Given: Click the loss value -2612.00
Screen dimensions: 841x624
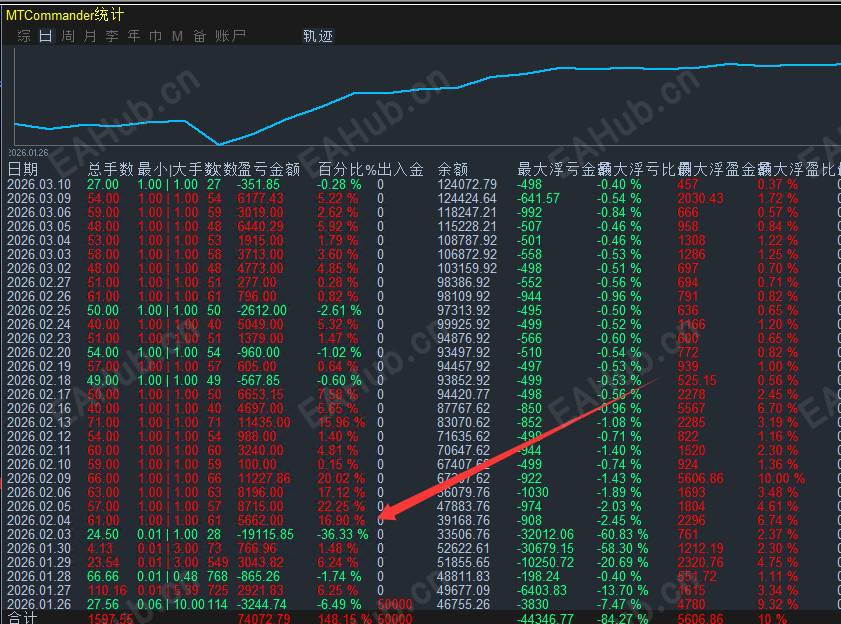Looking at the screenshot, I should (x=262, y=311).
